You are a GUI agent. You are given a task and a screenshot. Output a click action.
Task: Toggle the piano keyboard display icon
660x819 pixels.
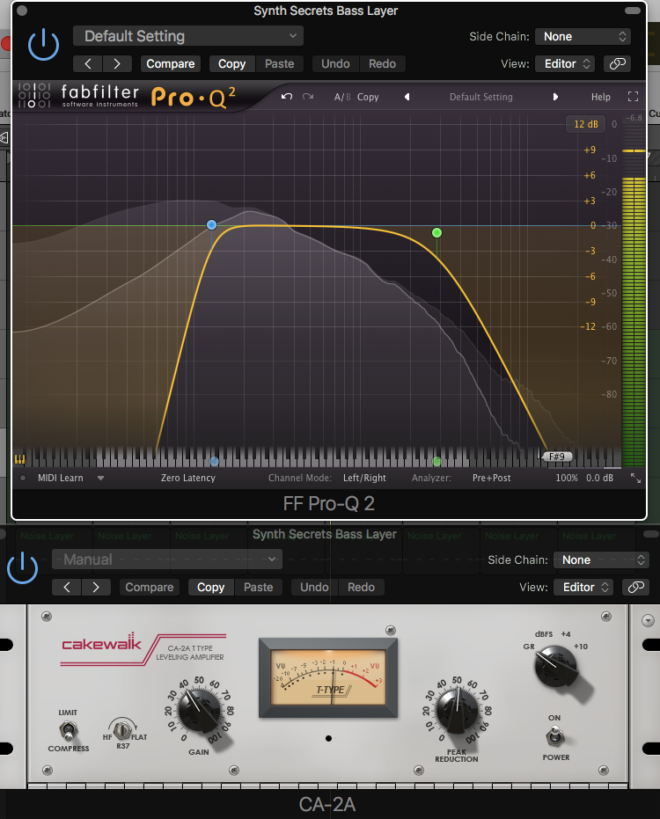20,460
